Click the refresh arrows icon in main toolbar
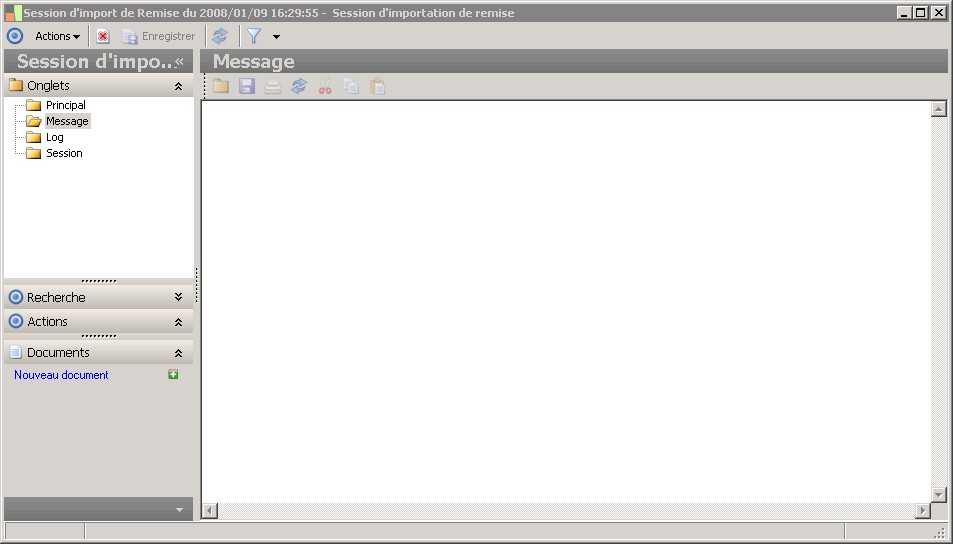The width and height of the screenshot is (953, 544). pos(219,36)
